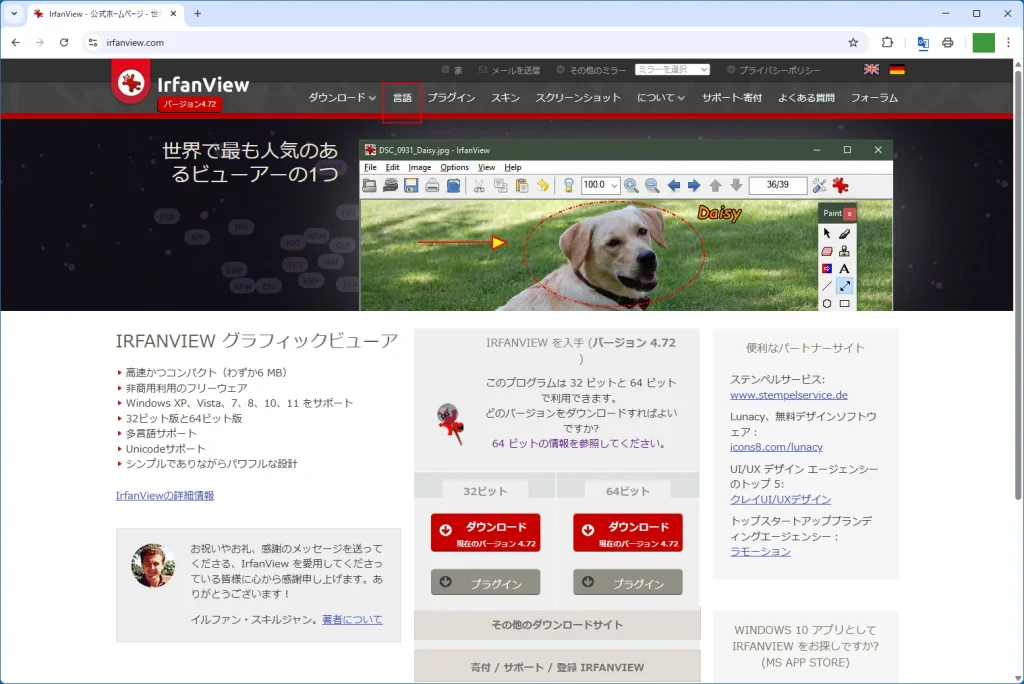This screenshot has width=1024, height=684.
Task: Click the 64-bit gray プラグイン button
Action: [628, 582]
